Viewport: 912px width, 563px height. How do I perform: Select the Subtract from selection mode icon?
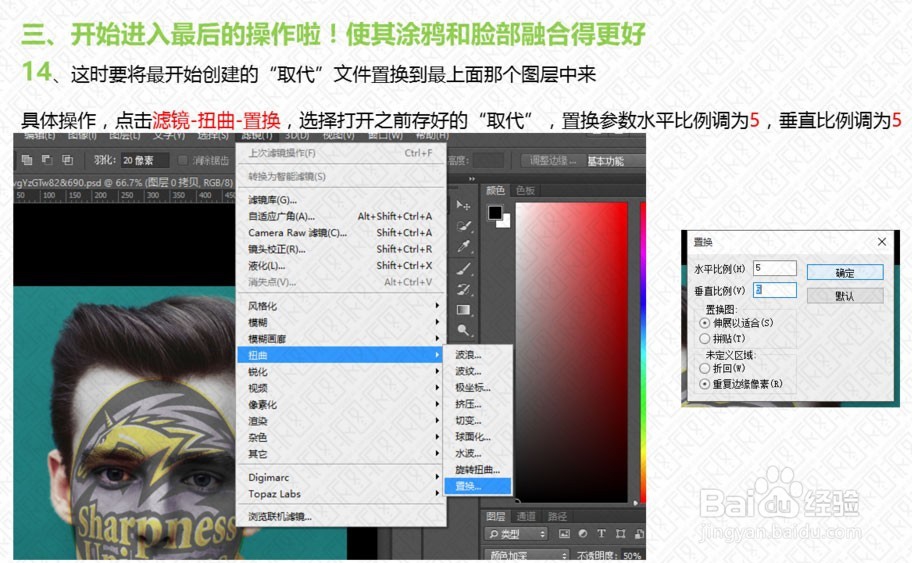[48, 159]
